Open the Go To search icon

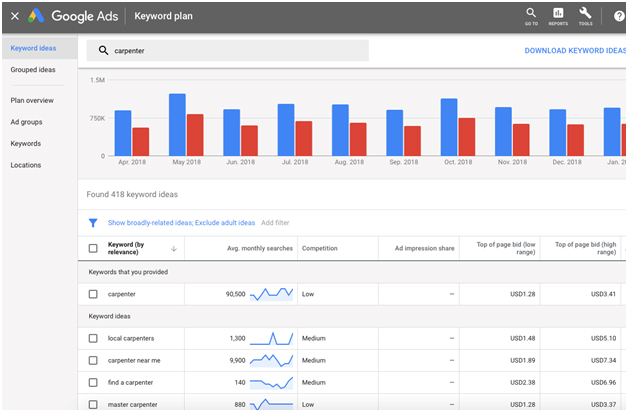tap(531, 16)
